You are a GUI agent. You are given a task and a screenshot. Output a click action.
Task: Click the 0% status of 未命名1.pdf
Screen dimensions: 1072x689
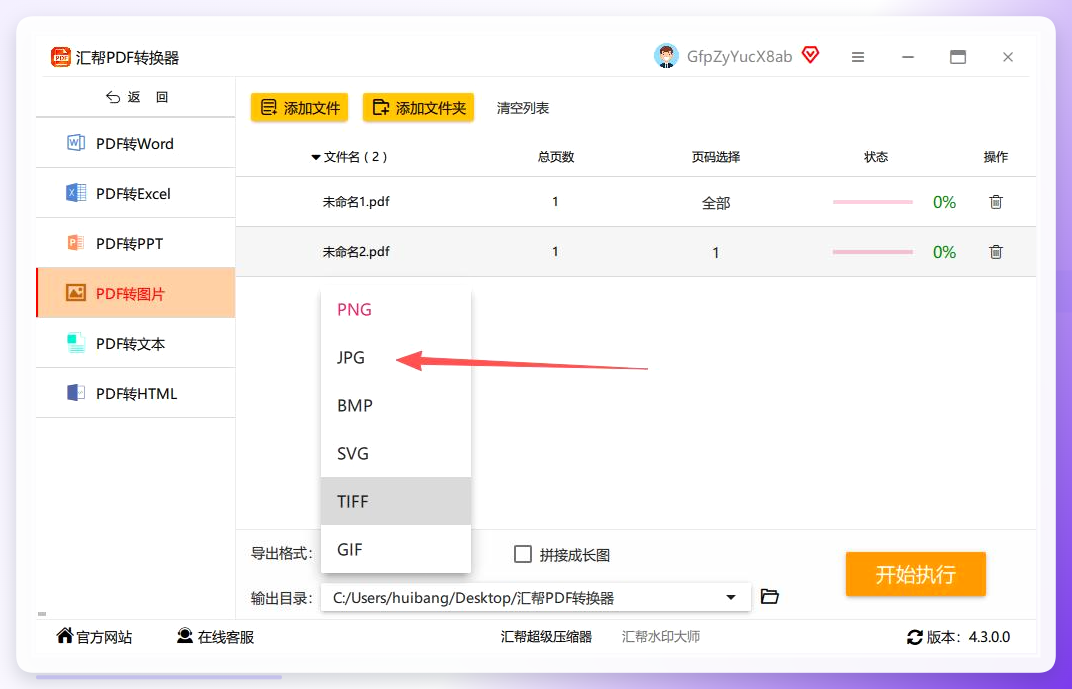point(944,202)
